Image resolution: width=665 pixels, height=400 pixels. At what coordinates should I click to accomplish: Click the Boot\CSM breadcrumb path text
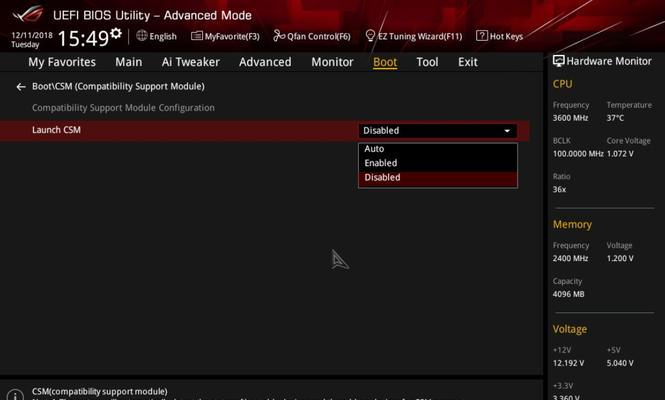(x=118, y=87)
